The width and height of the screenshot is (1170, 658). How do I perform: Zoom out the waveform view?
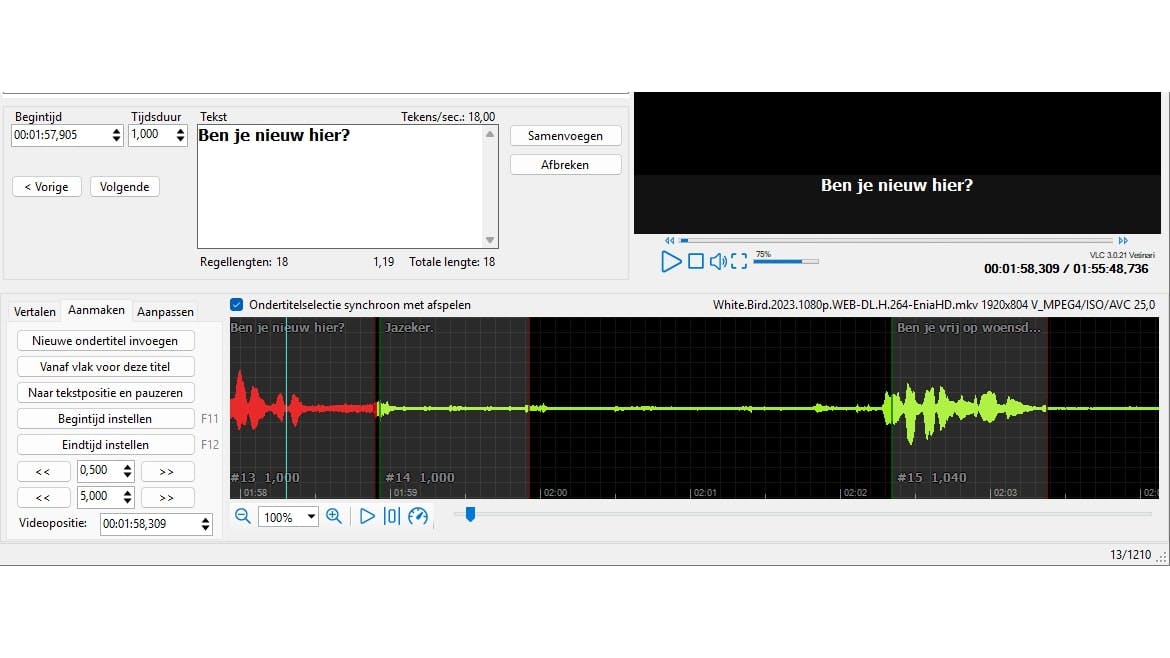point(241,516)
